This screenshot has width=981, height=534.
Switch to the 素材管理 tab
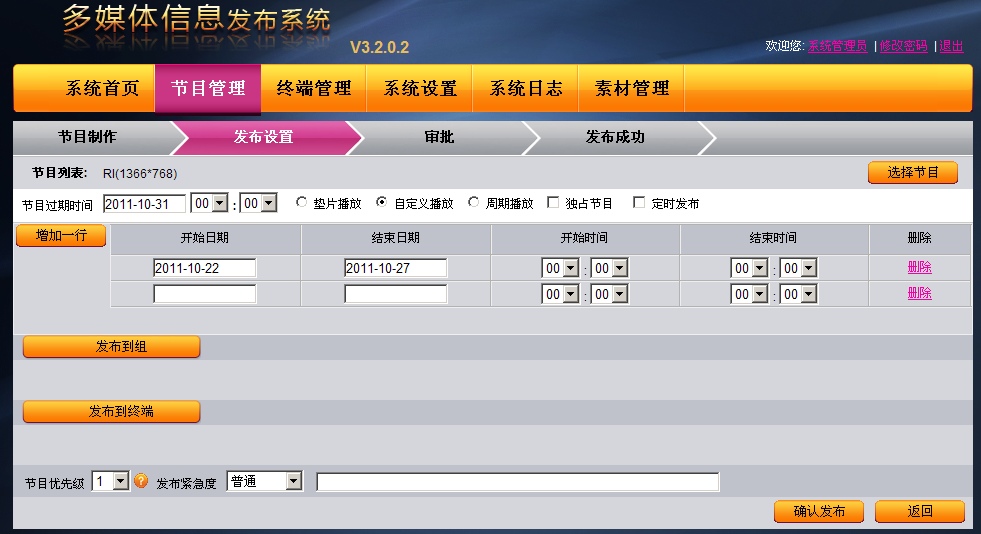pos(632,89)
